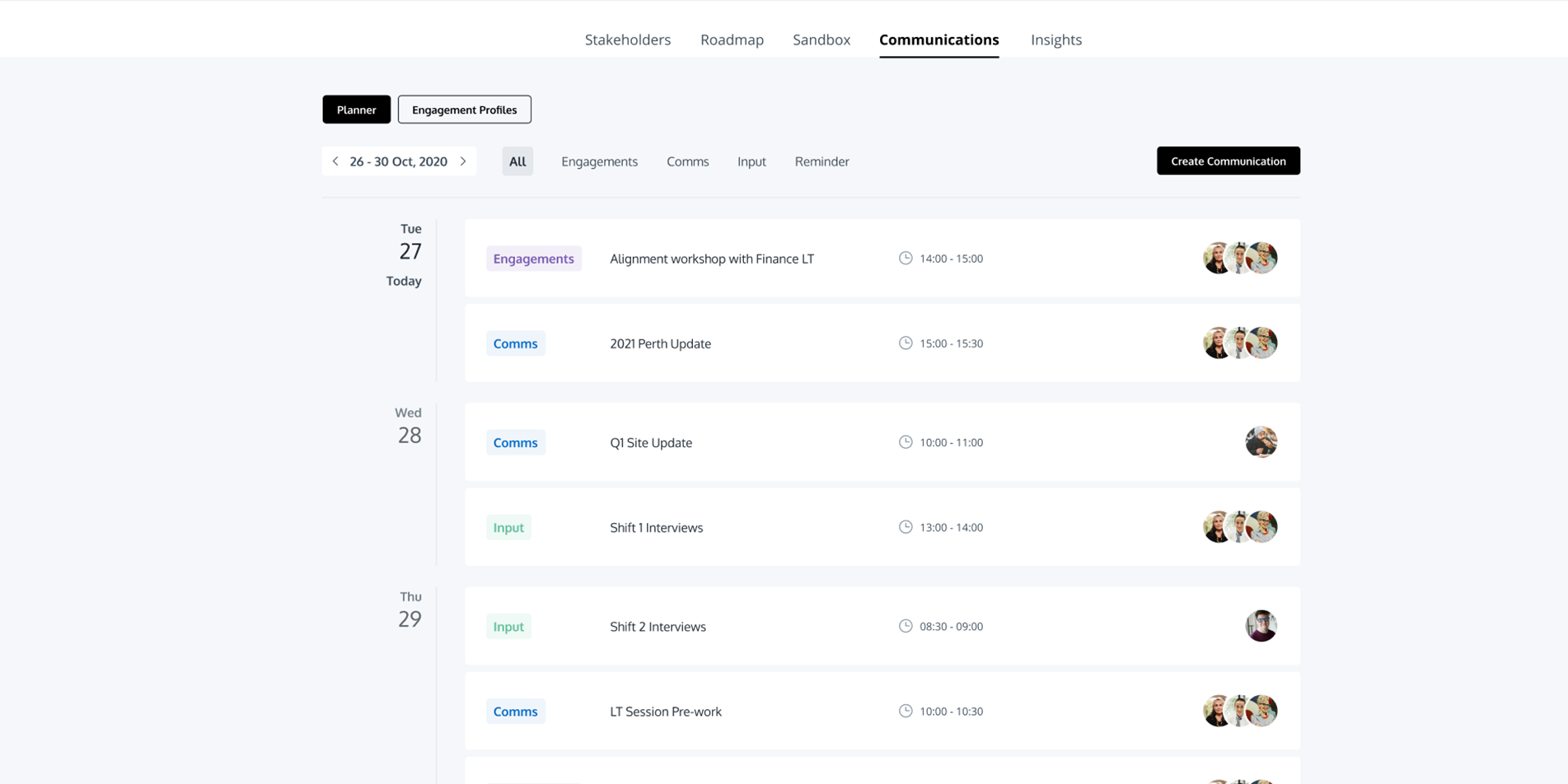Click the clock icon for LT Session Pre-work
This screenshot has height=784, width=1568.
(x=905, y=711)
